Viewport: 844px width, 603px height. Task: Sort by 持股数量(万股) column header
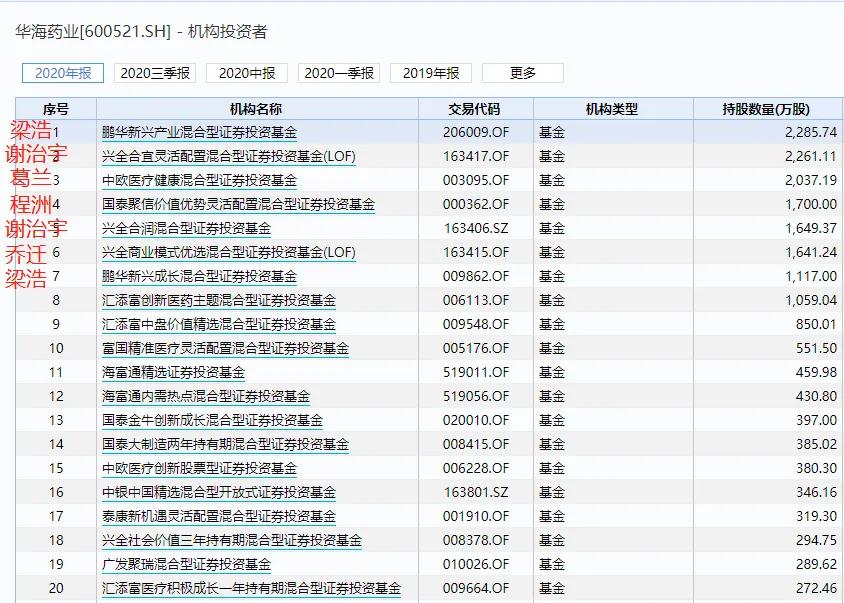[x=766, y=109]
